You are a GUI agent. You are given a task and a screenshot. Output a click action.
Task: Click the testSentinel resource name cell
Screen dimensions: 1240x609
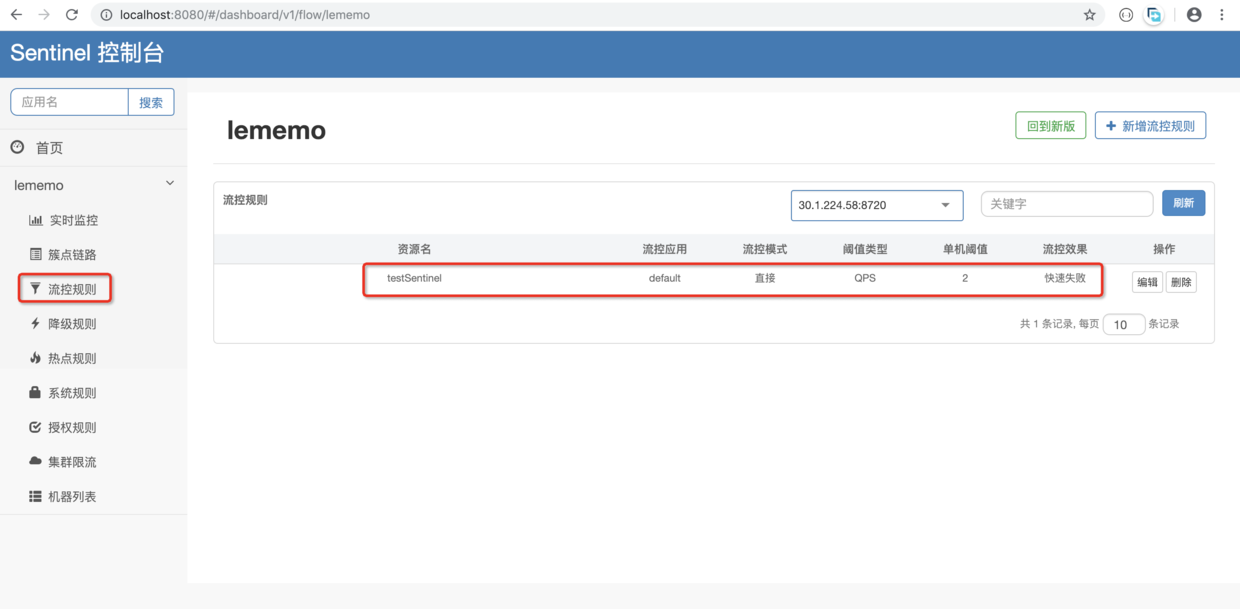pos(414,278)
